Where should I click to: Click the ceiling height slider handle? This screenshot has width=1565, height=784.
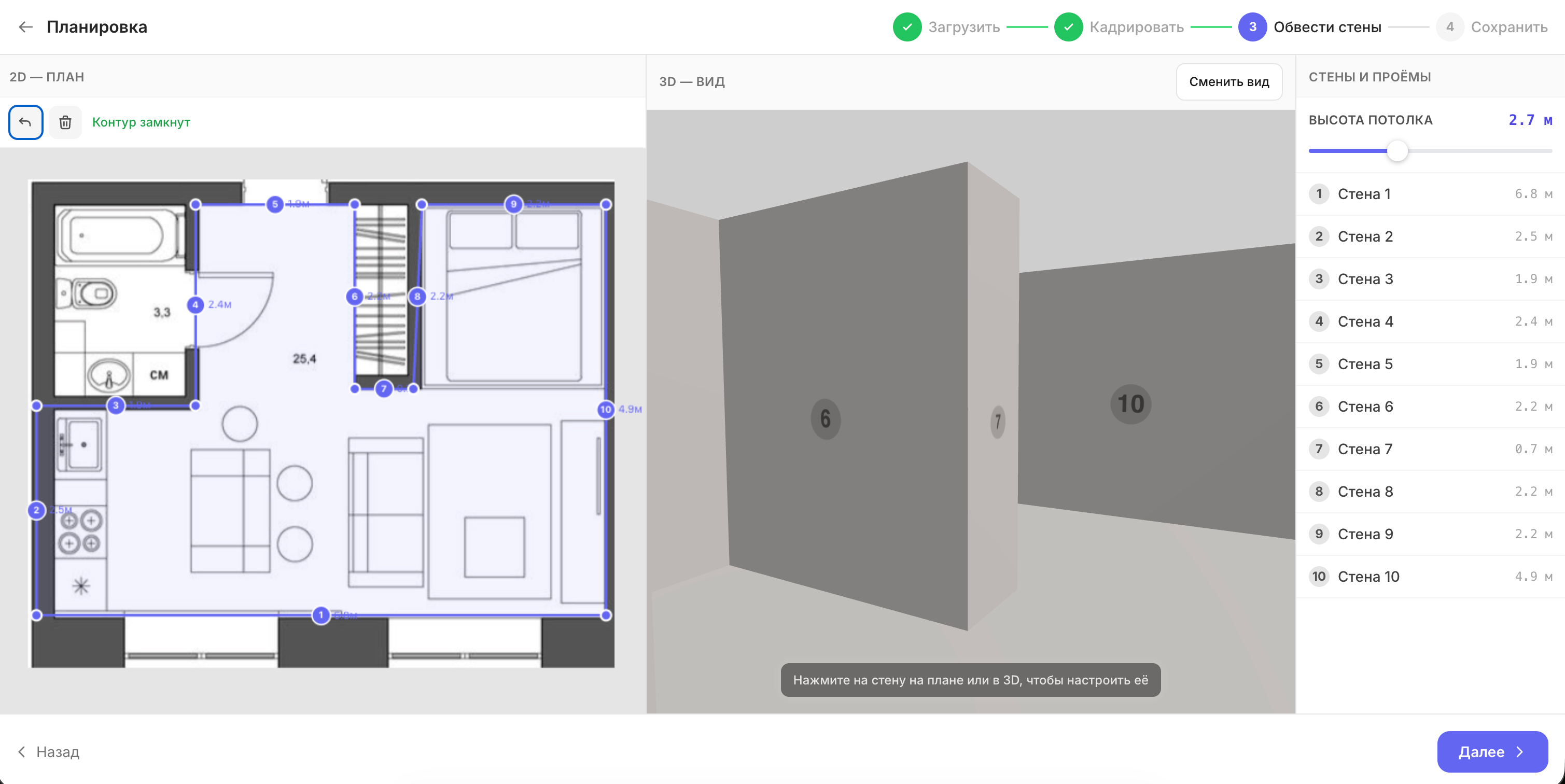pyautogui.click(x=1396, y=150)
